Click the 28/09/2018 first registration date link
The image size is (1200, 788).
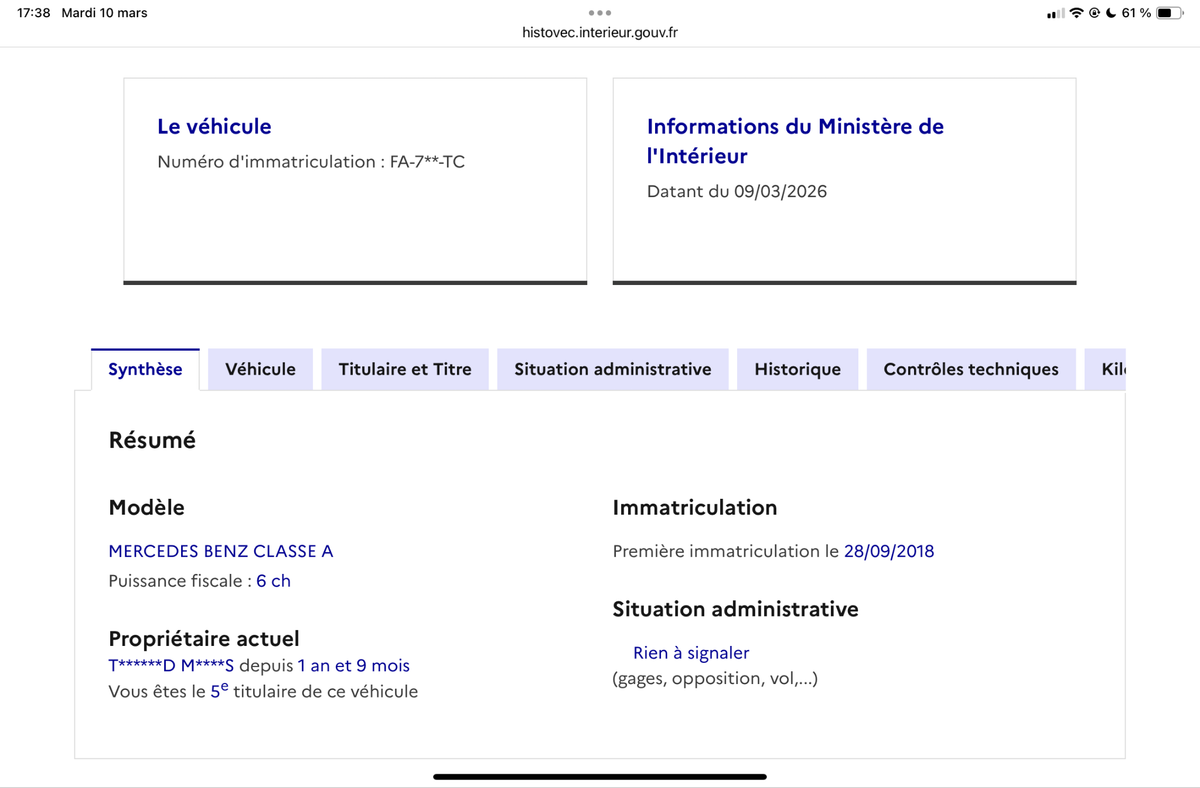click(891, 551)
